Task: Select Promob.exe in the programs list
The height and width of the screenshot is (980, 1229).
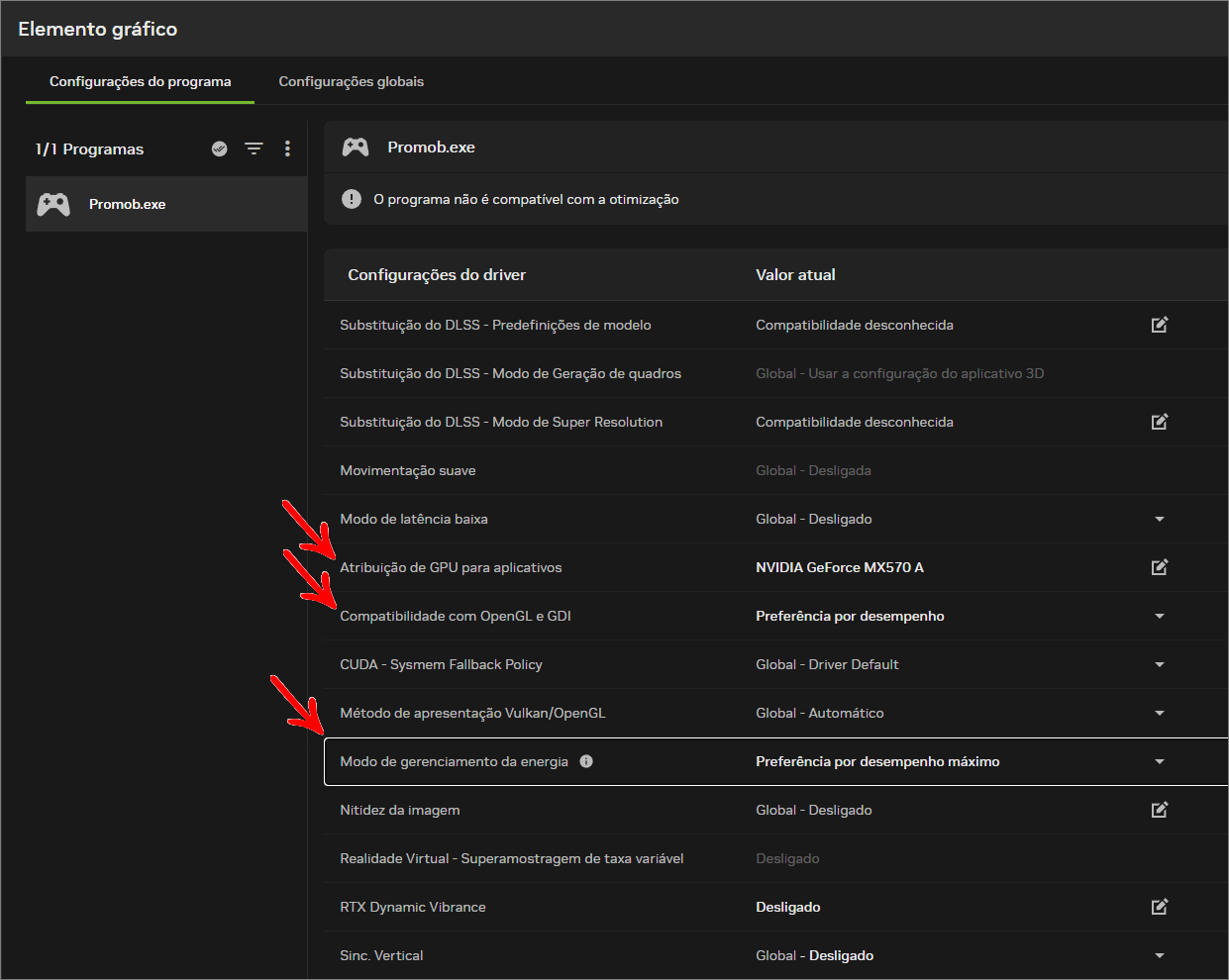Action: pos(166,204)
